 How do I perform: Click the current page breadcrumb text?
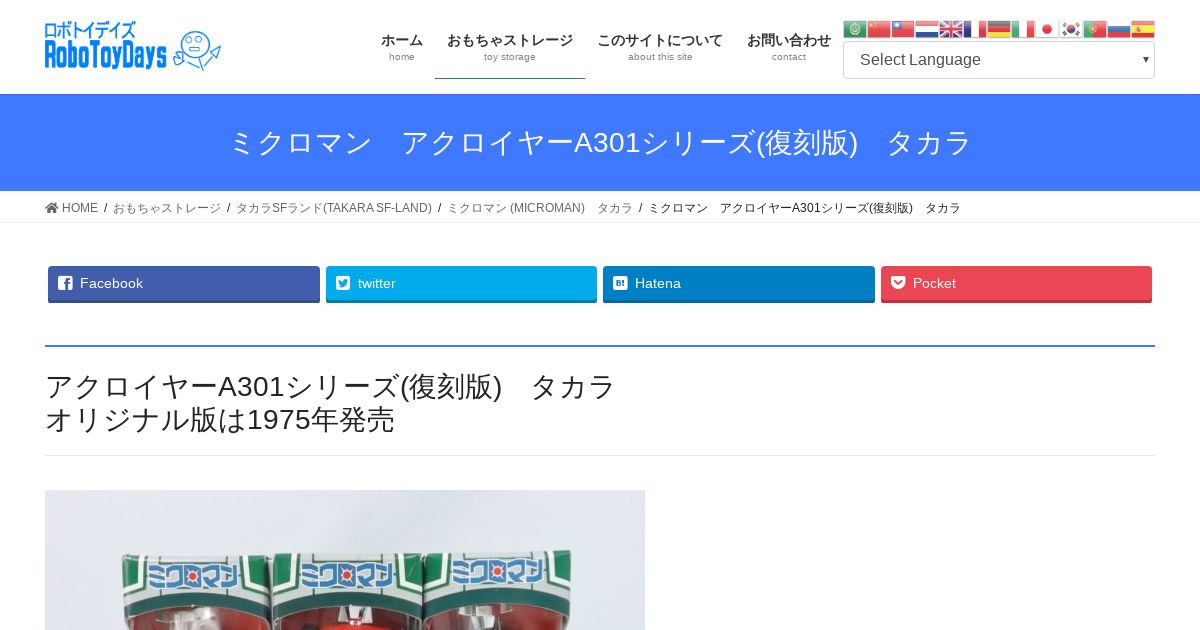[x=805, y=208]
